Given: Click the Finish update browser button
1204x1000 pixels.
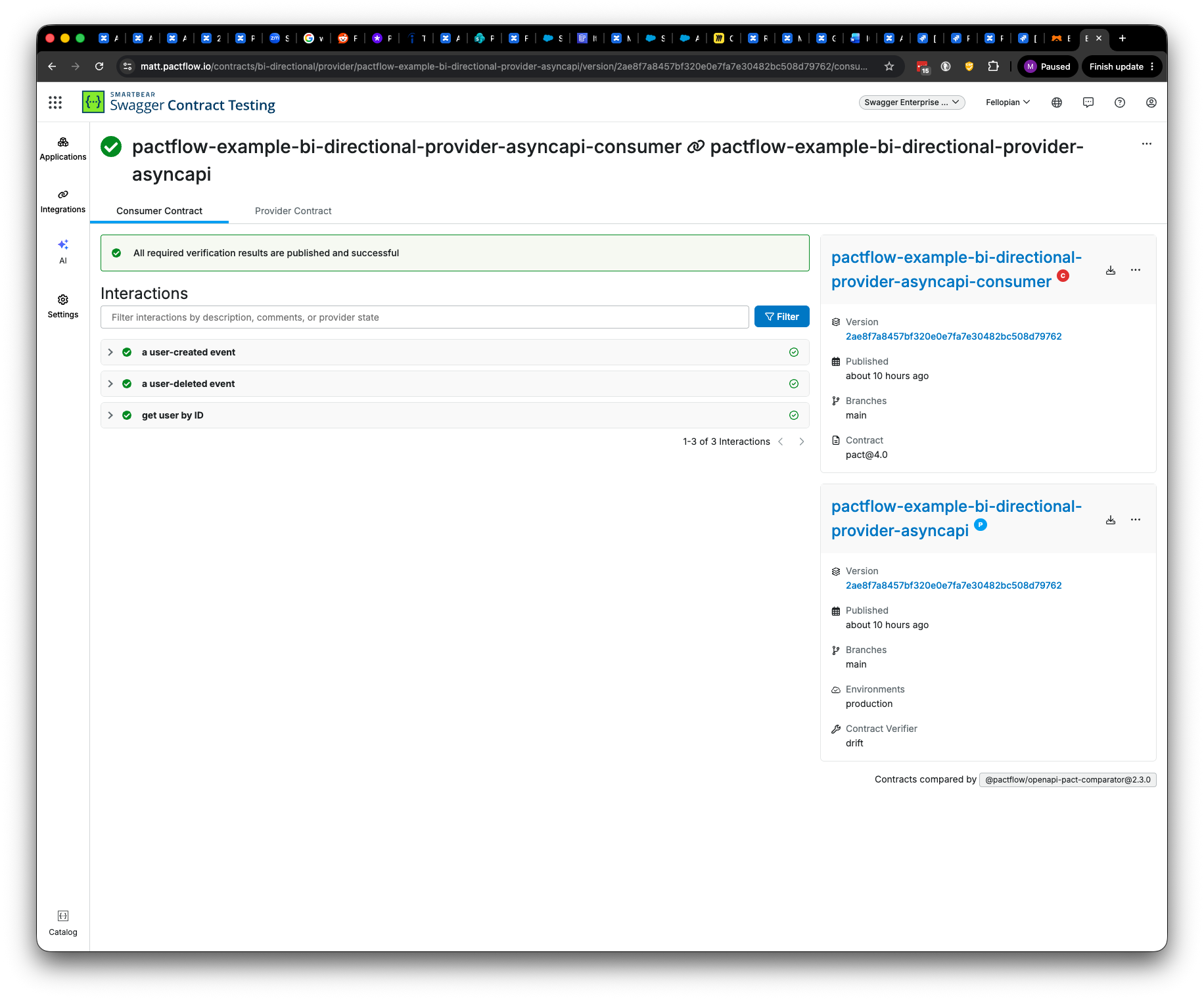Looking at the screenshot, I should click(x=1122, y=66).
